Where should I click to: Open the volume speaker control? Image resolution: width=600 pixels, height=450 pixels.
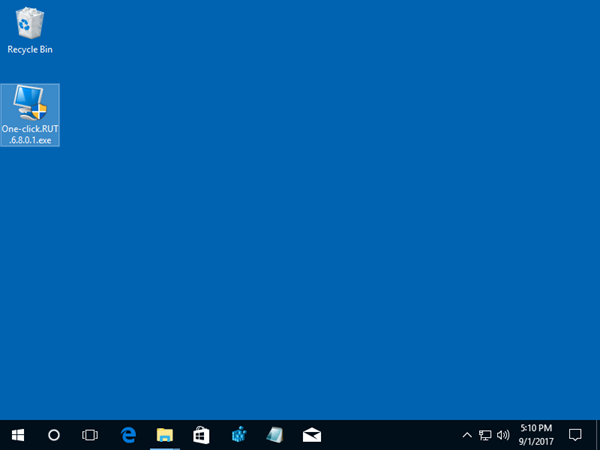502,435
